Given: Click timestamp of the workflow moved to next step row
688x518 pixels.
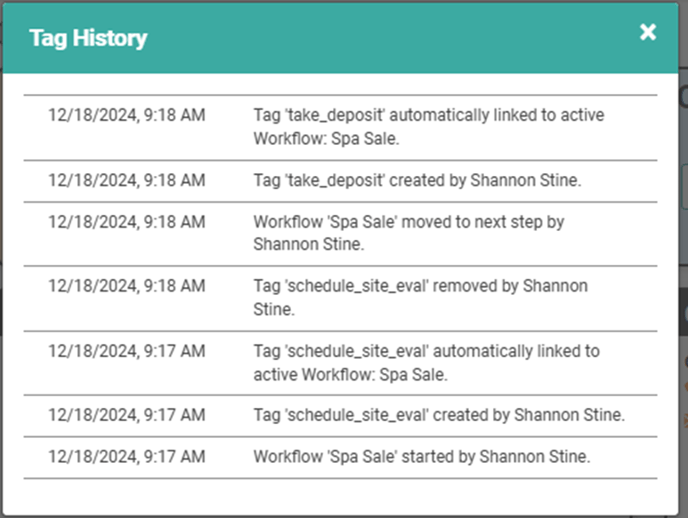Looking at the screenshot, I should point(126,222).
